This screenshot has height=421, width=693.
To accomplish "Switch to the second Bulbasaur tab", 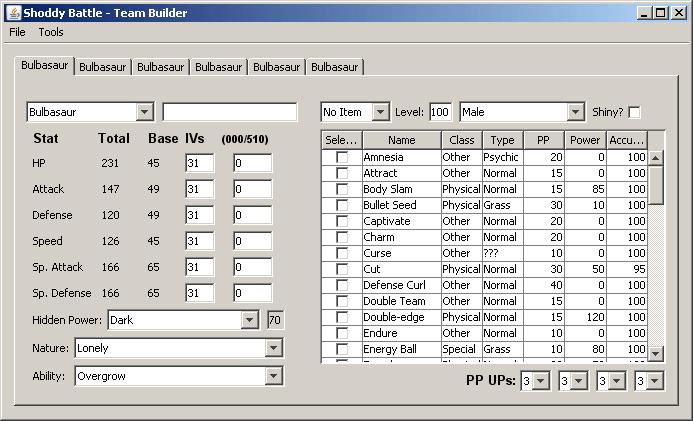I will pyautogui.click(x=103, y=67).
